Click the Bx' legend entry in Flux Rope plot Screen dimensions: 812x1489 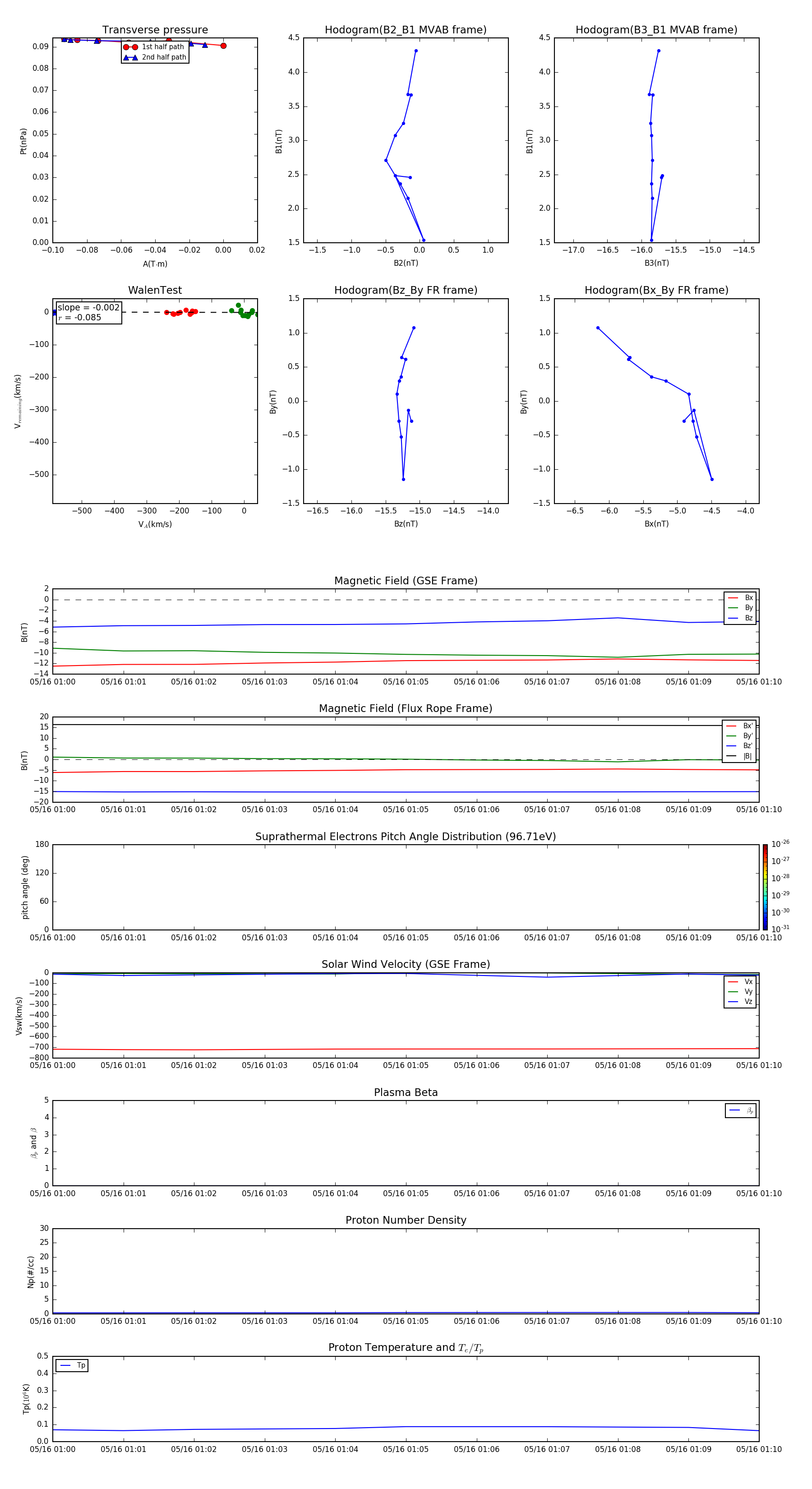pyautogui.click(x=739, y=726)
